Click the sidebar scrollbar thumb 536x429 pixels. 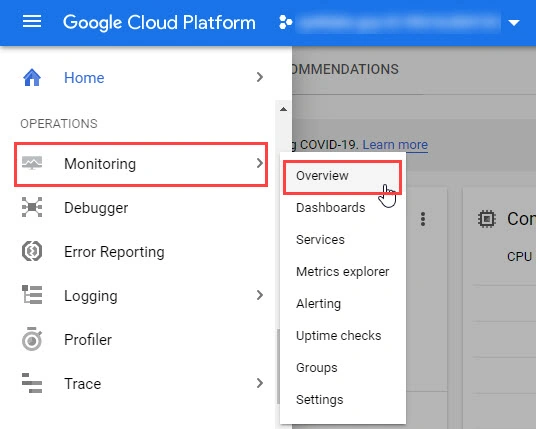coord(279,366)
